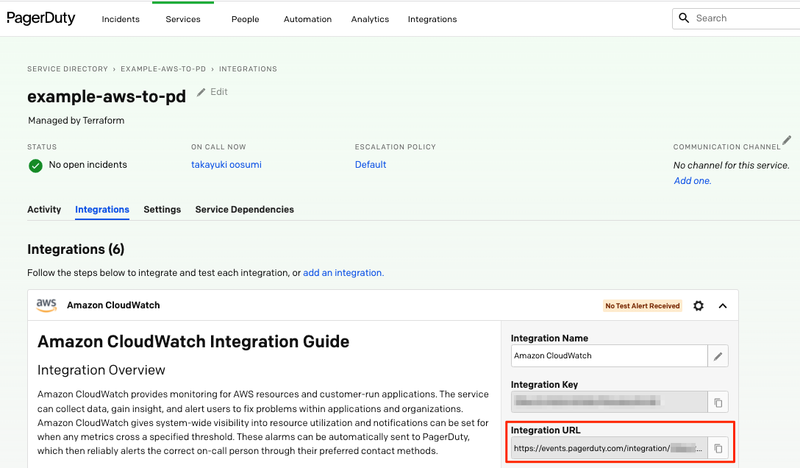Open on-call user takayuki oosumi
The height and width of the screenshot is (468, 800).
tap(226, 164)
